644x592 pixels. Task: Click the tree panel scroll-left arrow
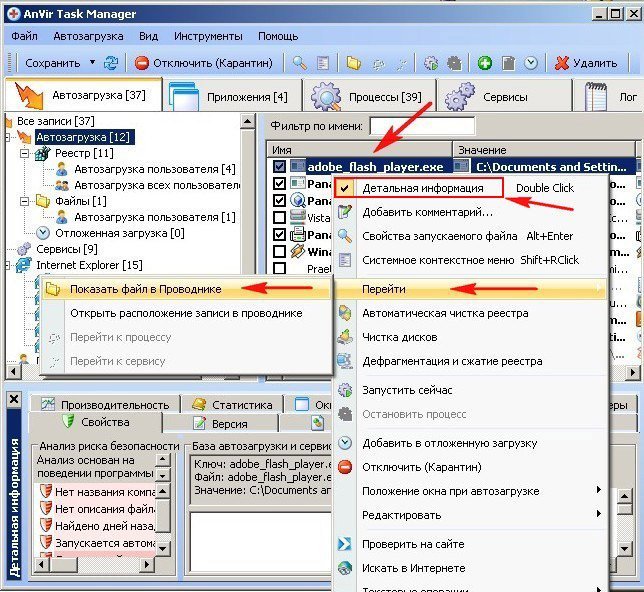click(x=14, y=371)
